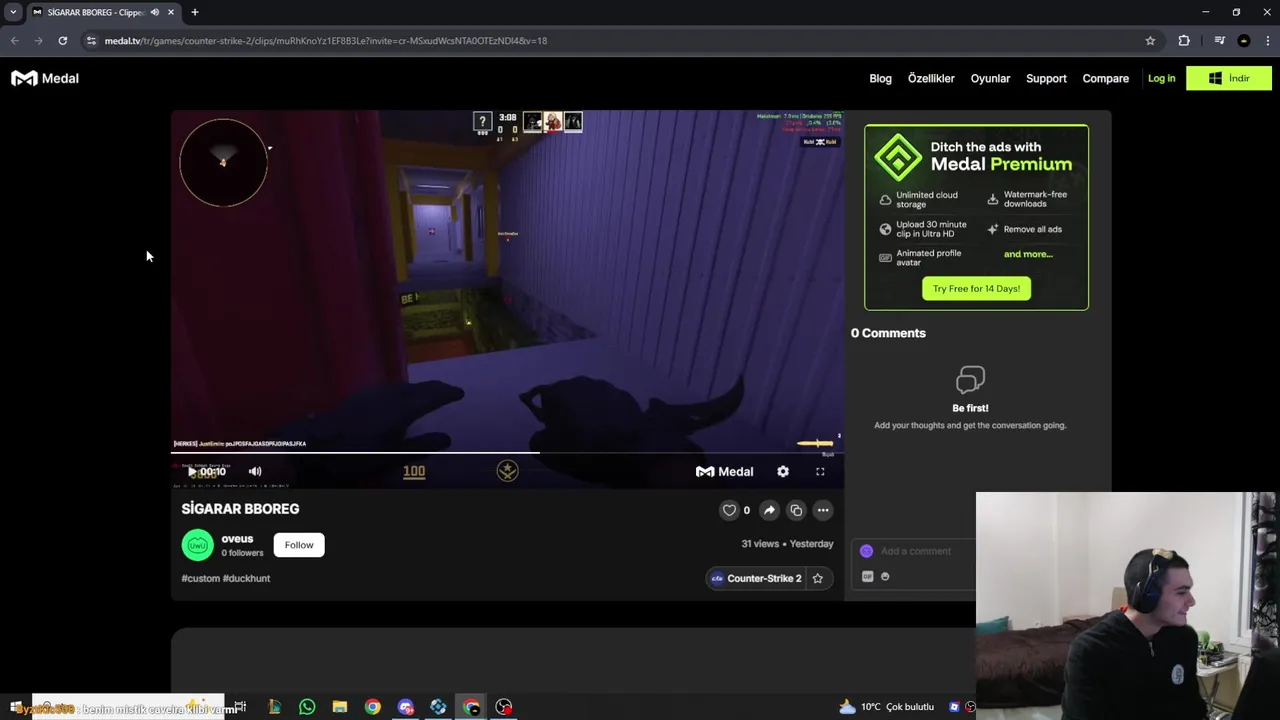1280x720 pixels.
Task: Mute the clip volume
Action: (255, 471)
